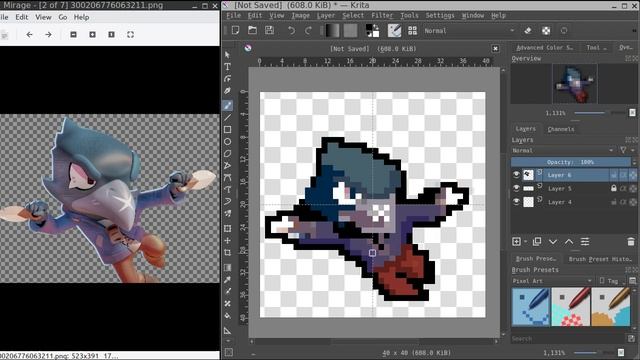Select the Crop tool

click(227, 253)
